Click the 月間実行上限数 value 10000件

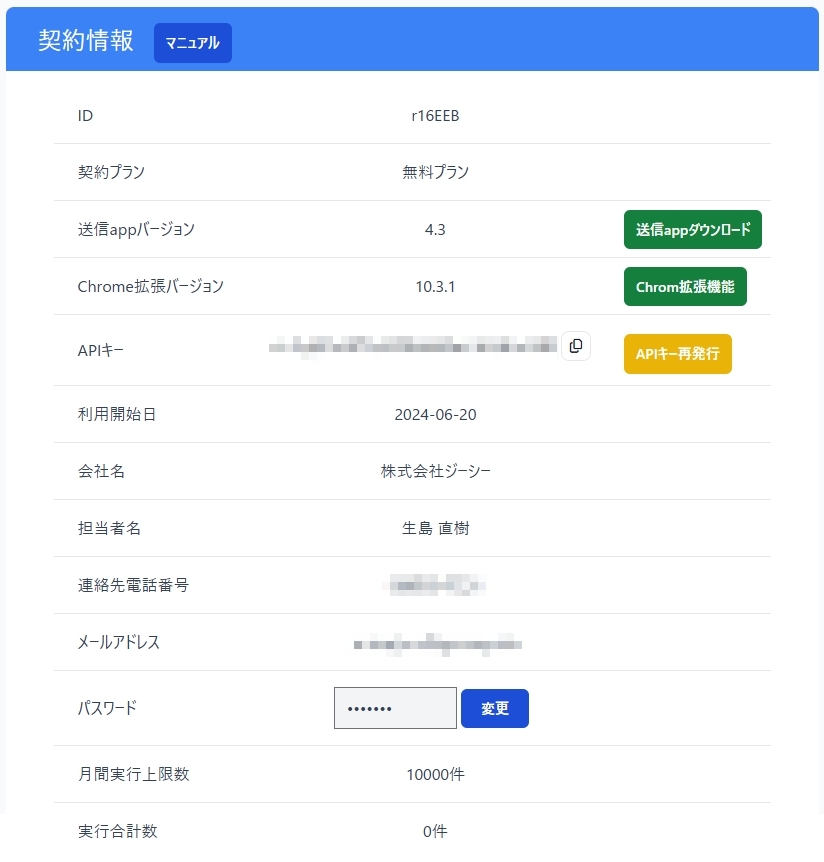[x=435, y=775]
